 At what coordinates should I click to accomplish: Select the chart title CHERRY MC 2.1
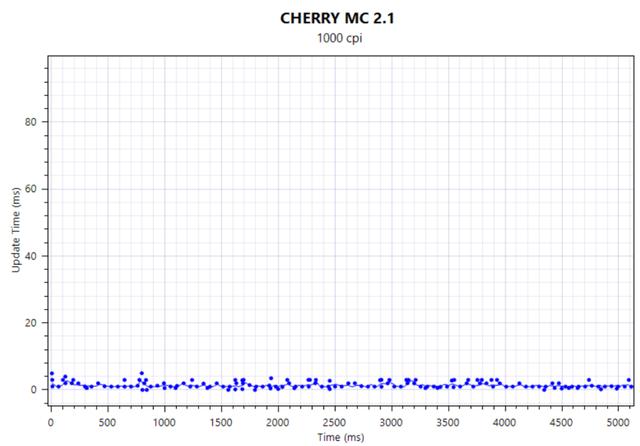[x=337, y=18]
